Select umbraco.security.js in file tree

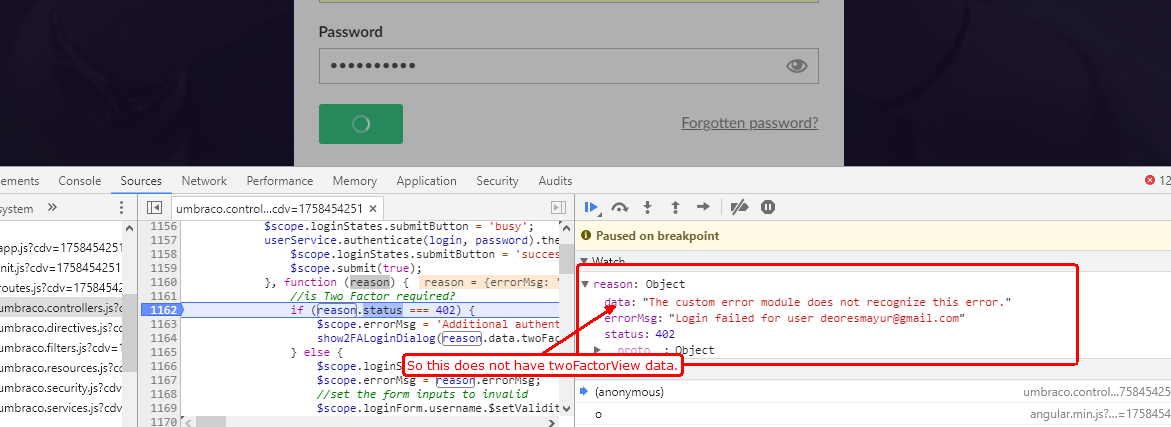(61, 388)
